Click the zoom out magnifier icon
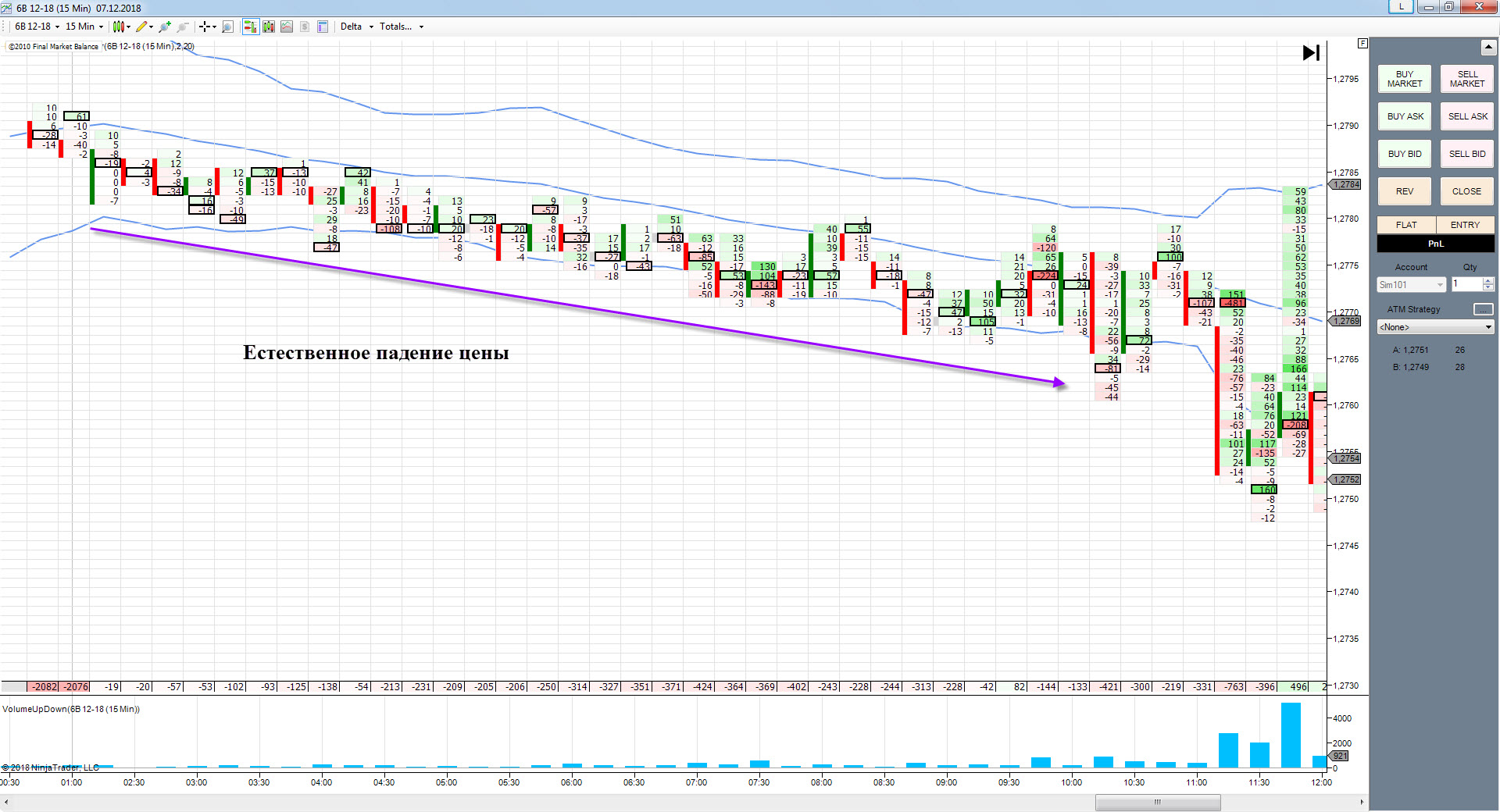Image resolution: width=1500 pixels, height=812 pixels. click(183, 27)
